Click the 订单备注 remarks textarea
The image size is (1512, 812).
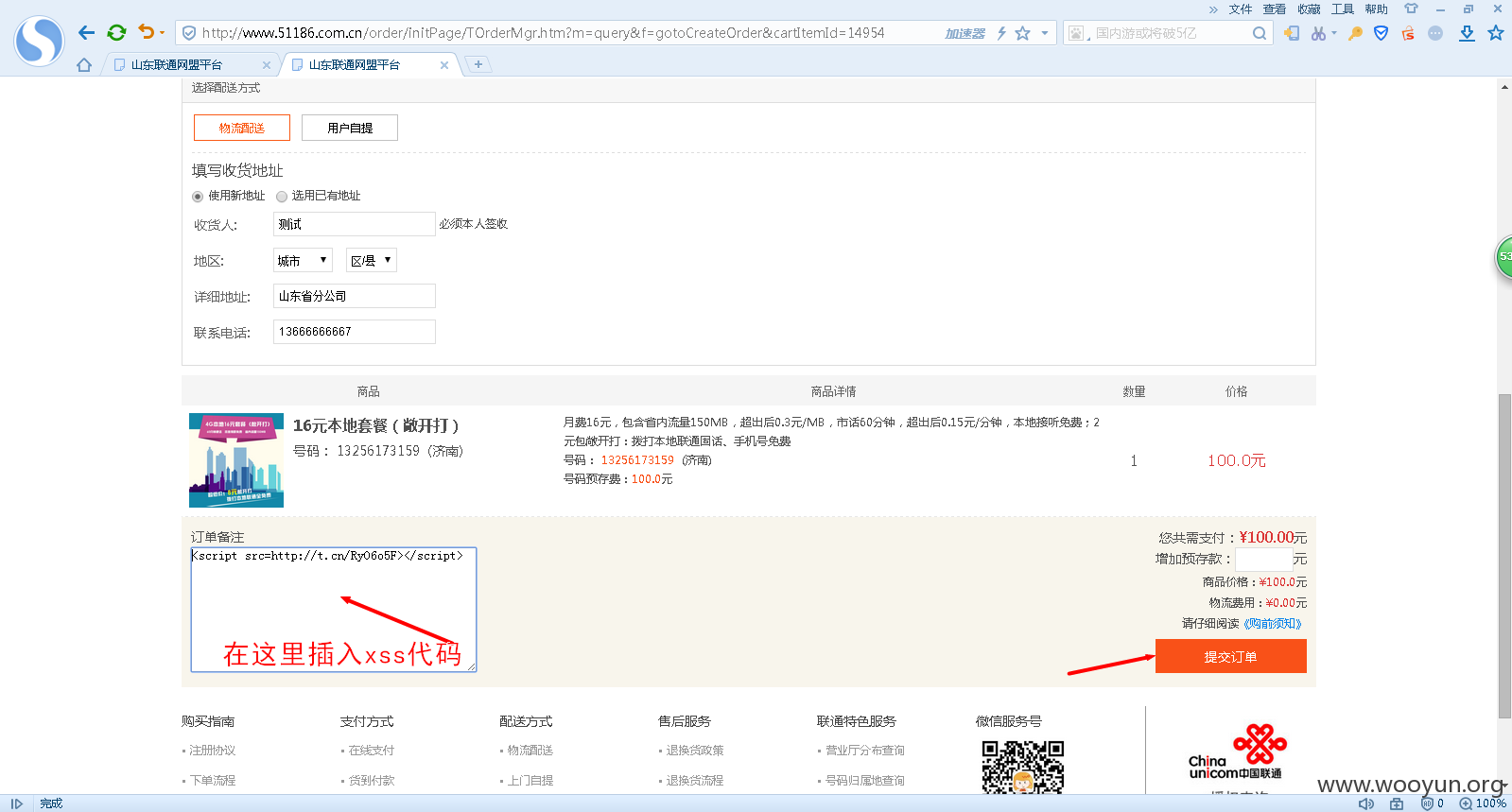click(x=334, y=610)
